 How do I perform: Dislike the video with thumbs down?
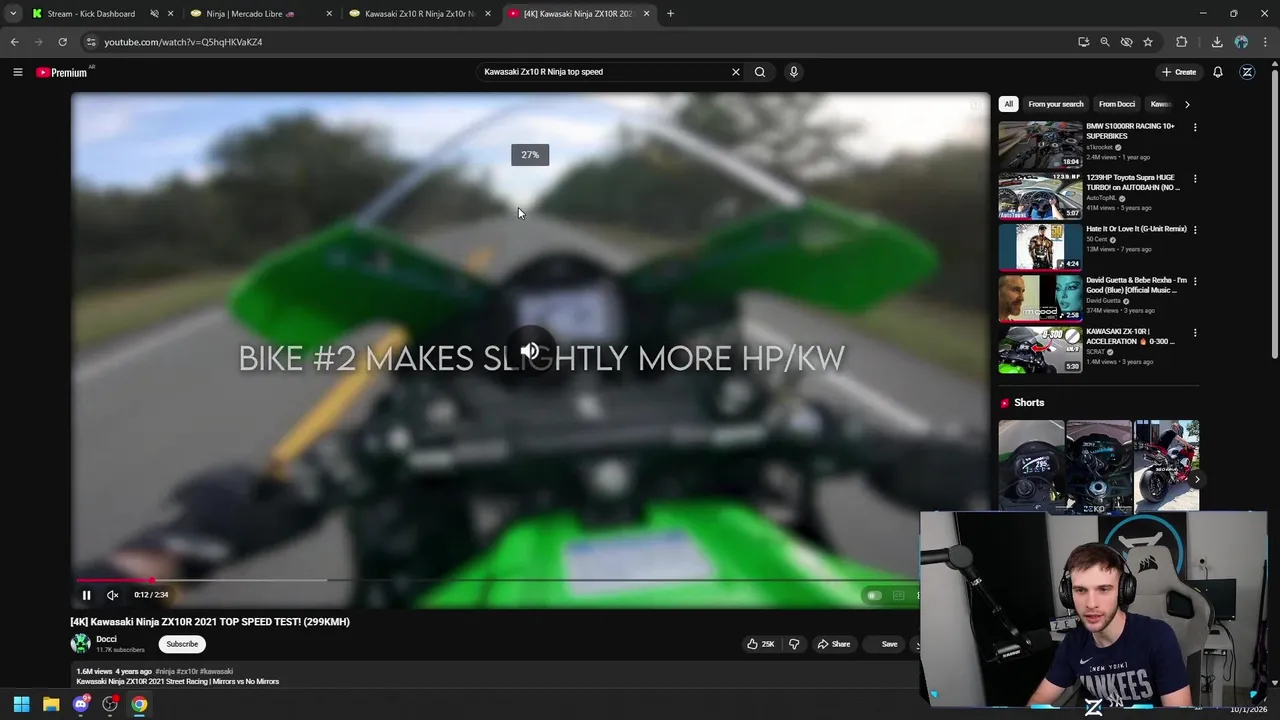tap(794, 644)
